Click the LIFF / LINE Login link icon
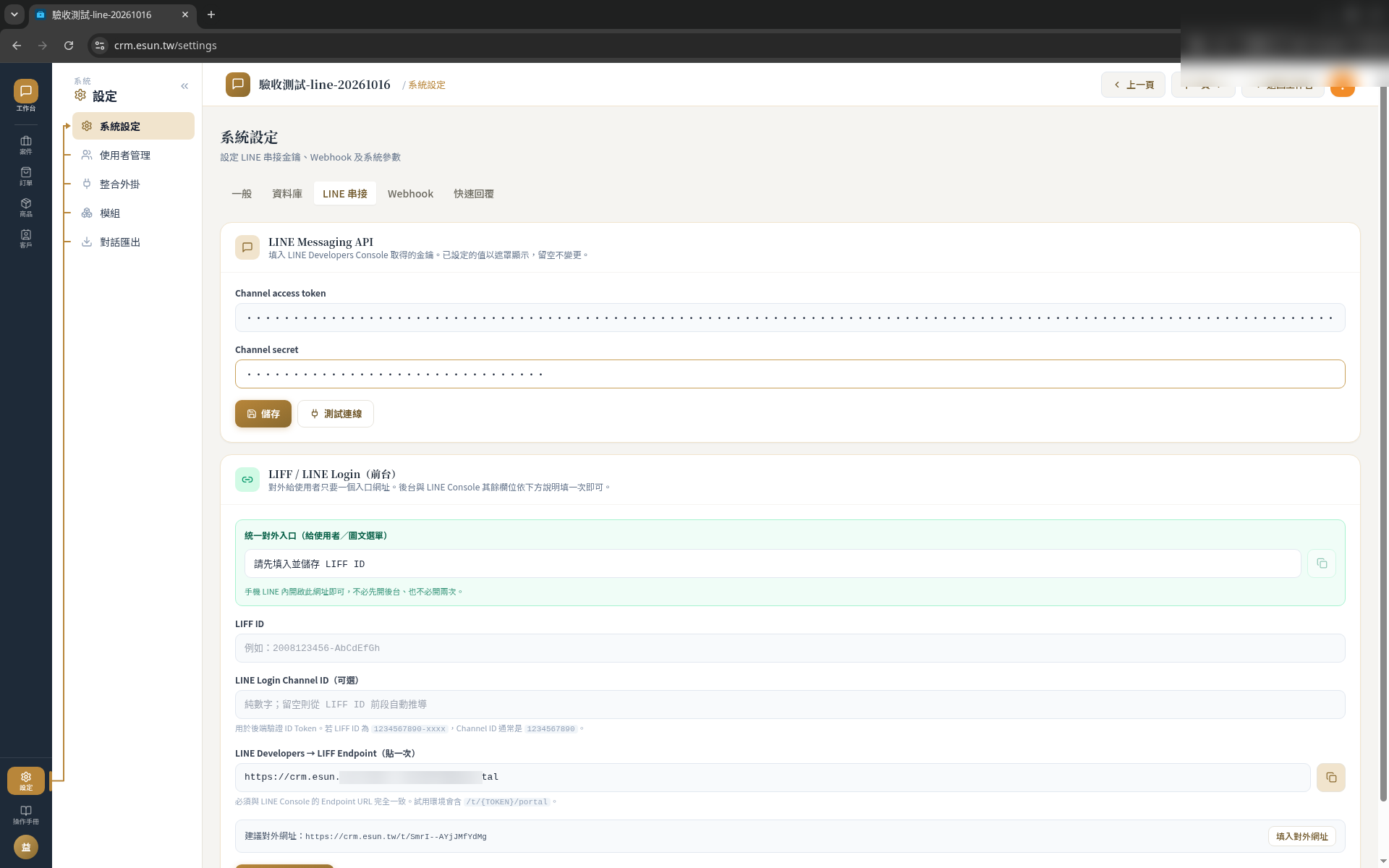The width and height of the screenshot is (1389, 868). click(x=247, y=480)
